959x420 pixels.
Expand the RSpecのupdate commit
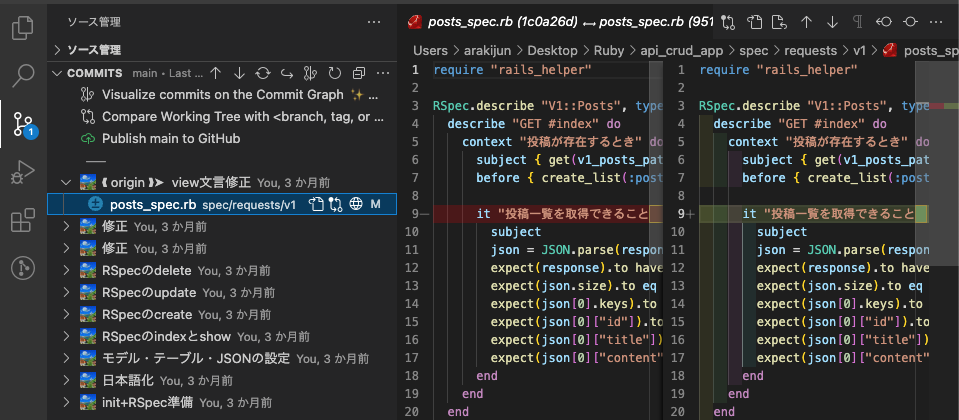67,292
